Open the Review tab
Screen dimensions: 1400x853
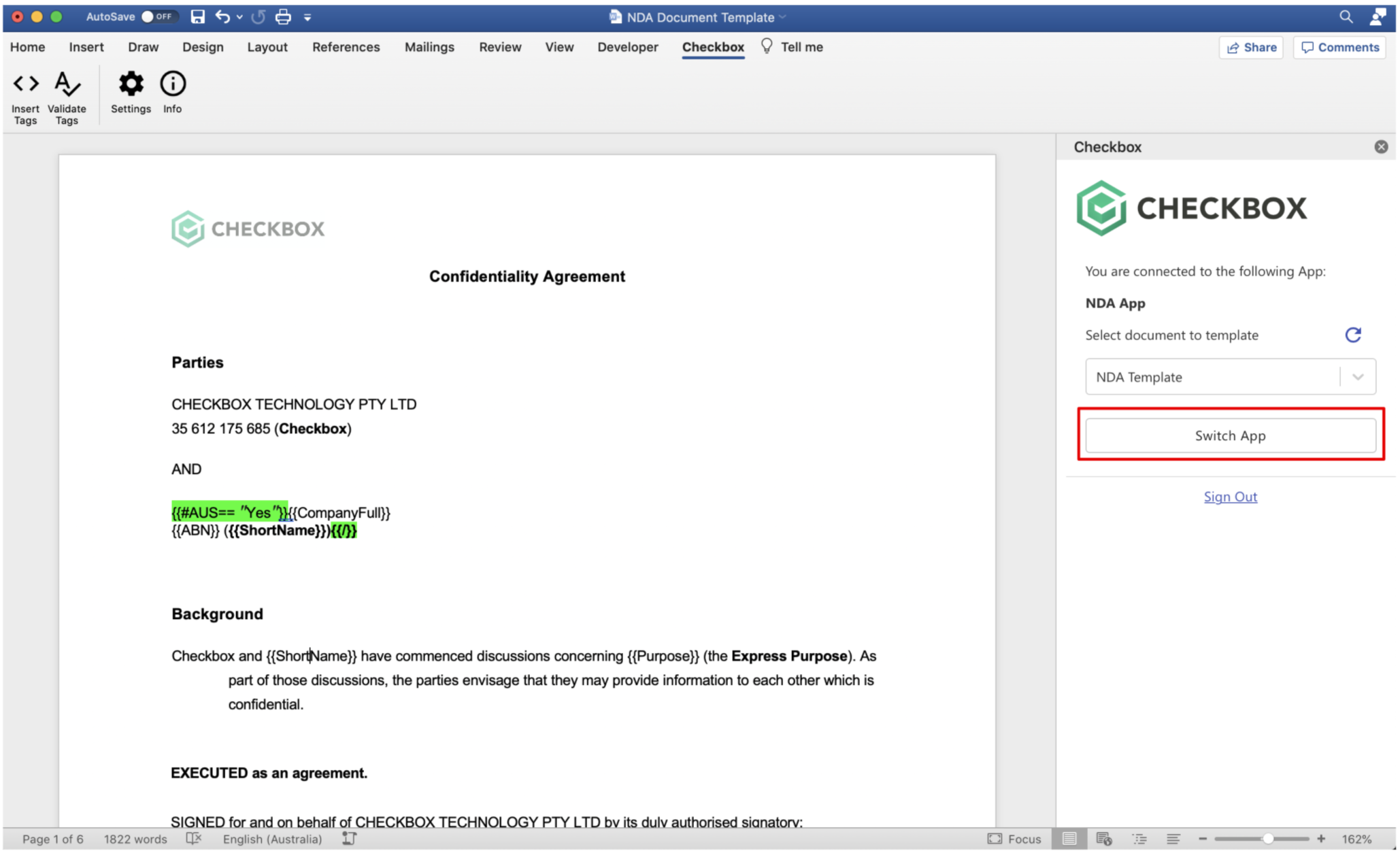(x=500, y=47)
